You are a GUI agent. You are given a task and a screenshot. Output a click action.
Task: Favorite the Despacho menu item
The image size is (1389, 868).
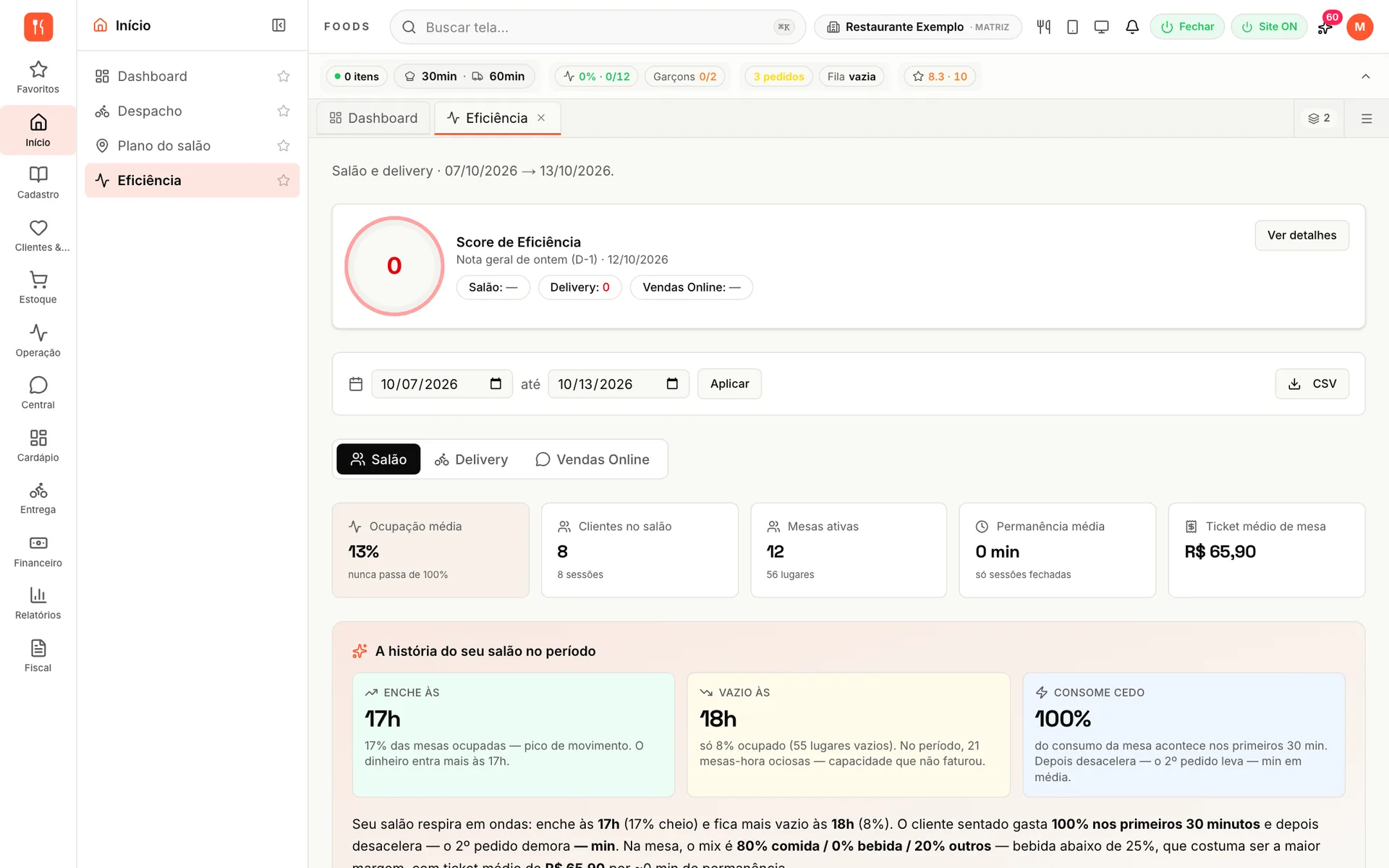[x=284, y=111]
